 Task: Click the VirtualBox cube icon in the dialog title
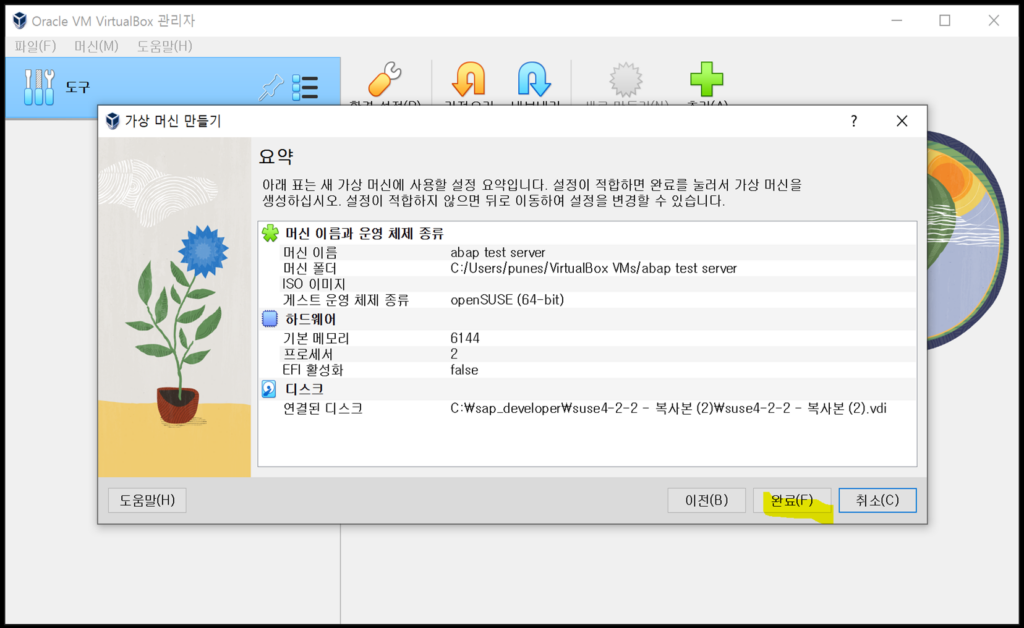coord(112,121)
